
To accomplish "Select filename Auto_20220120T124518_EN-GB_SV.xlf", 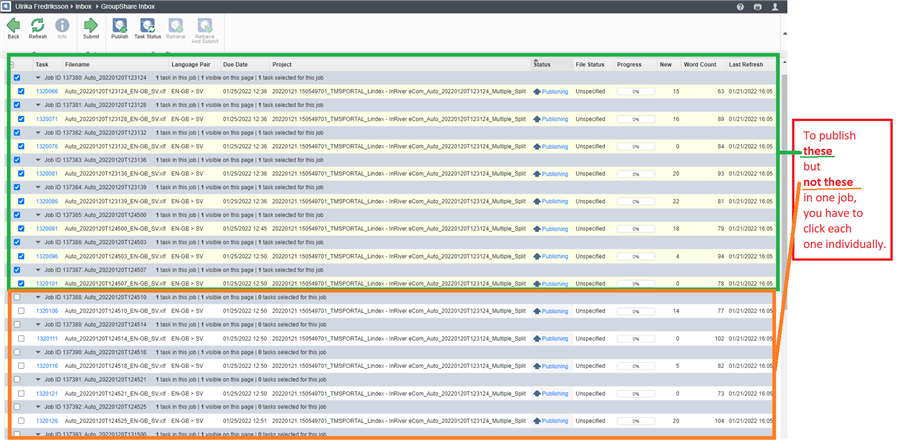I will click(x=115, y=366).
